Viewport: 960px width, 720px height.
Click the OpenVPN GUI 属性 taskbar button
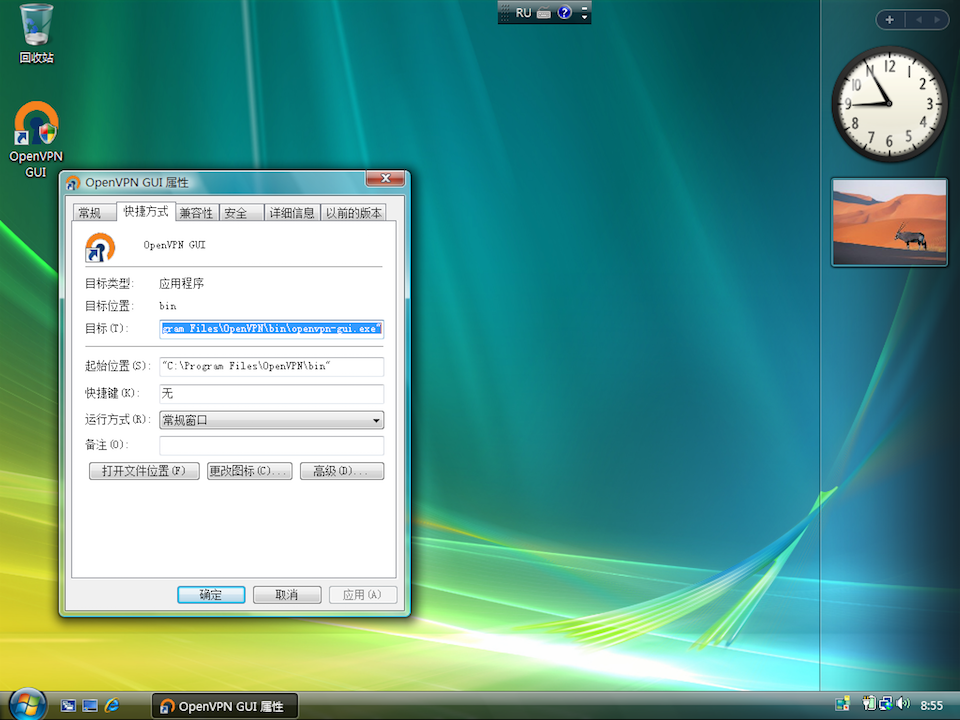click(x=225, y=706)
